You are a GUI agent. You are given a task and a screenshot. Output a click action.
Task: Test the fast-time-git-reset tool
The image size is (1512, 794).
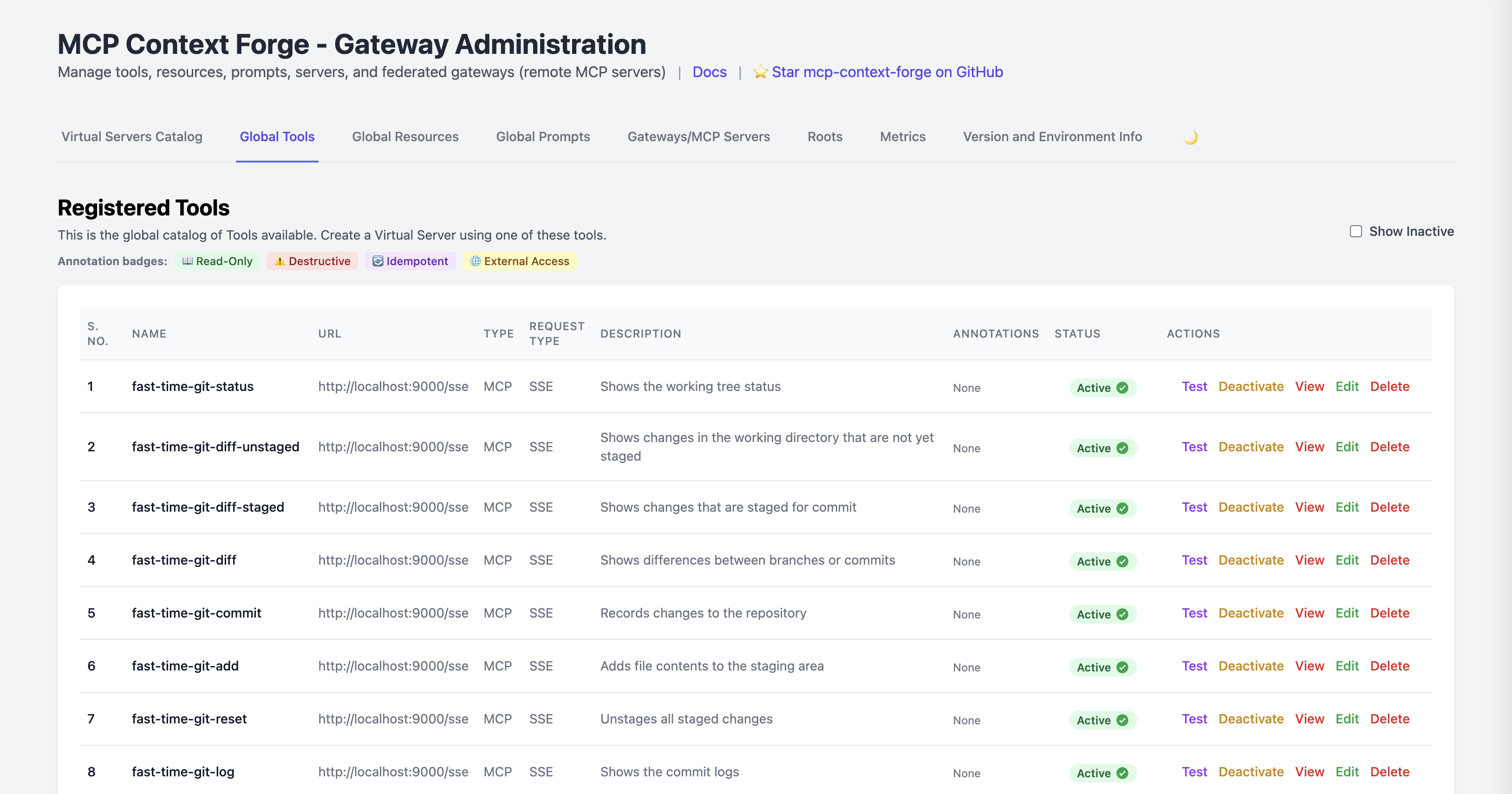[1194, 718]
